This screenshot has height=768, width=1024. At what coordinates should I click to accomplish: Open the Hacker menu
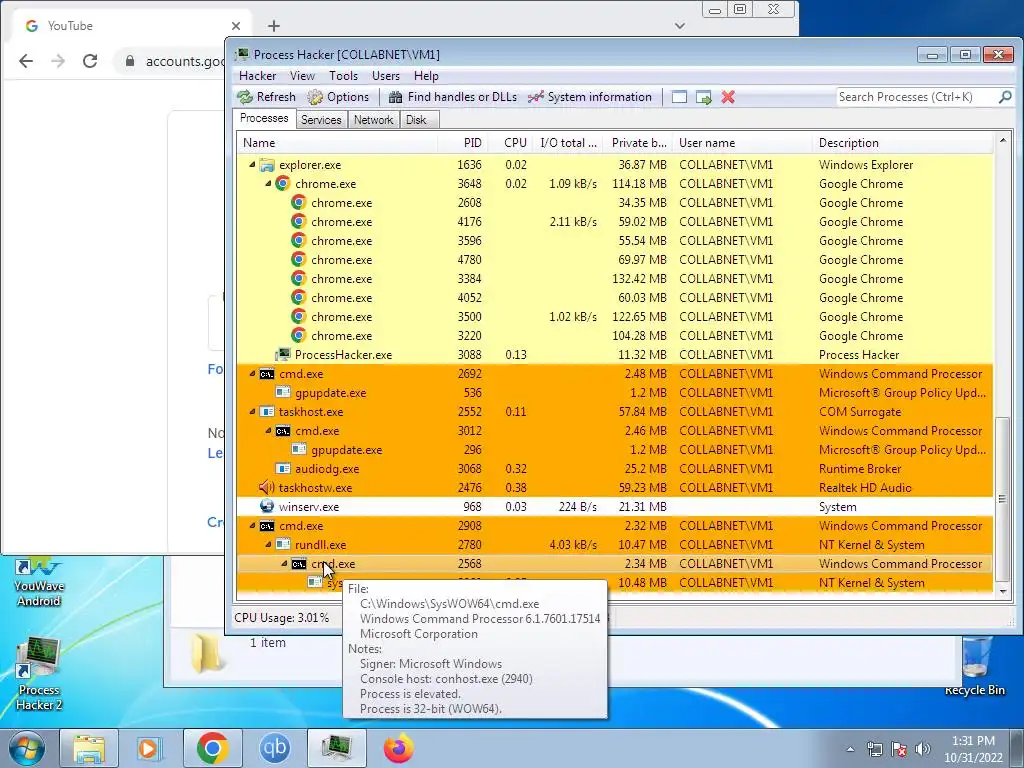pyautogui.click(x=257, y=76)
